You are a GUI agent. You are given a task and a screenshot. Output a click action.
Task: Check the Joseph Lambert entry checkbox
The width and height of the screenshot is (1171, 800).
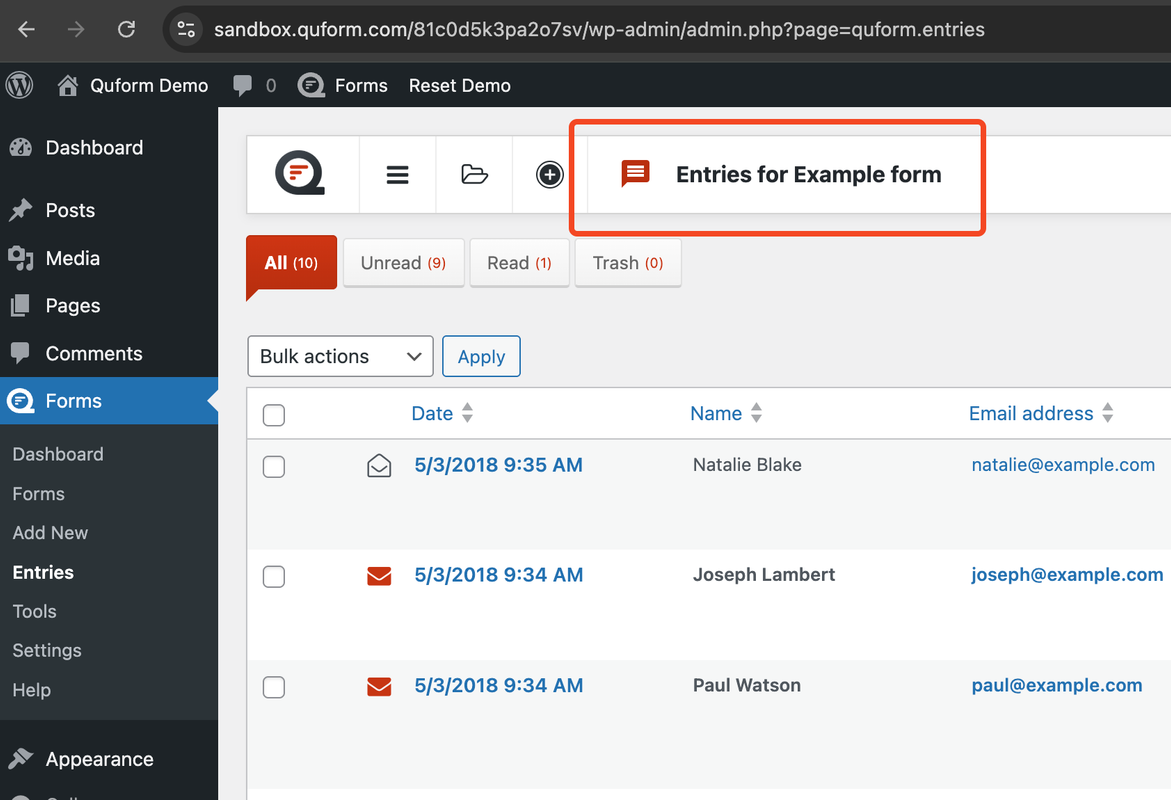click(x=274, y=576)
